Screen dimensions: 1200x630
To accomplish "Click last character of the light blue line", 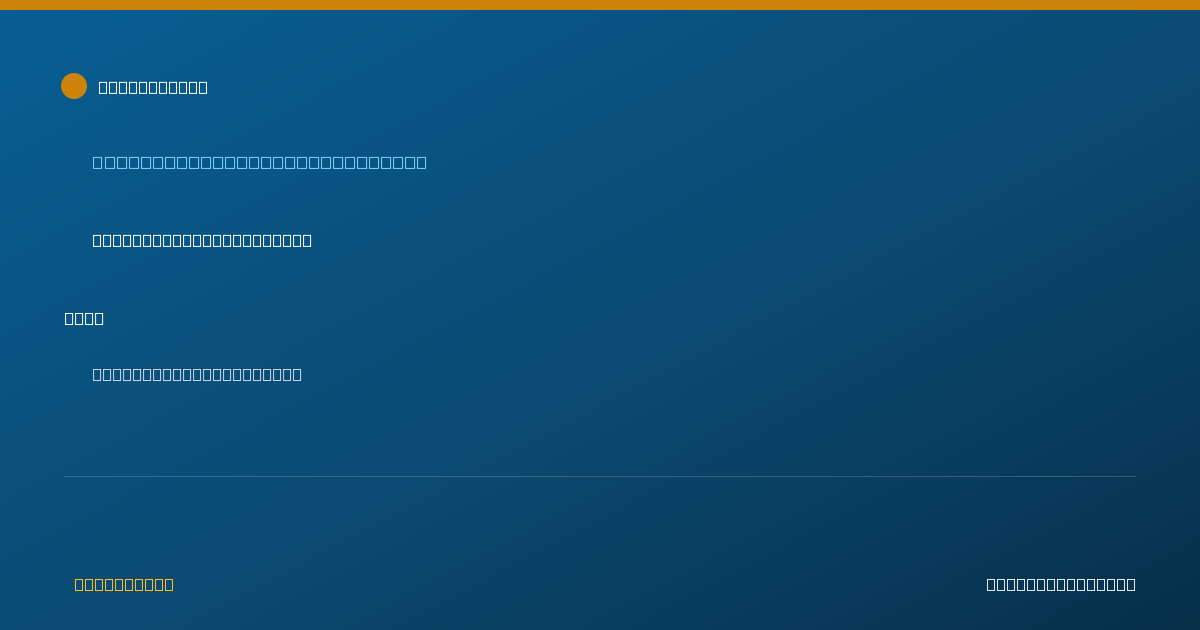I will (x=422, y=162).
